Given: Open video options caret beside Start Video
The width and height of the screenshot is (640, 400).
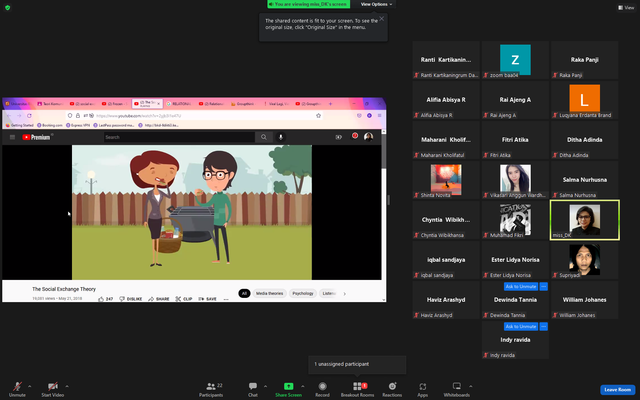Looking at the screenshot, I should tap(67, 386).
